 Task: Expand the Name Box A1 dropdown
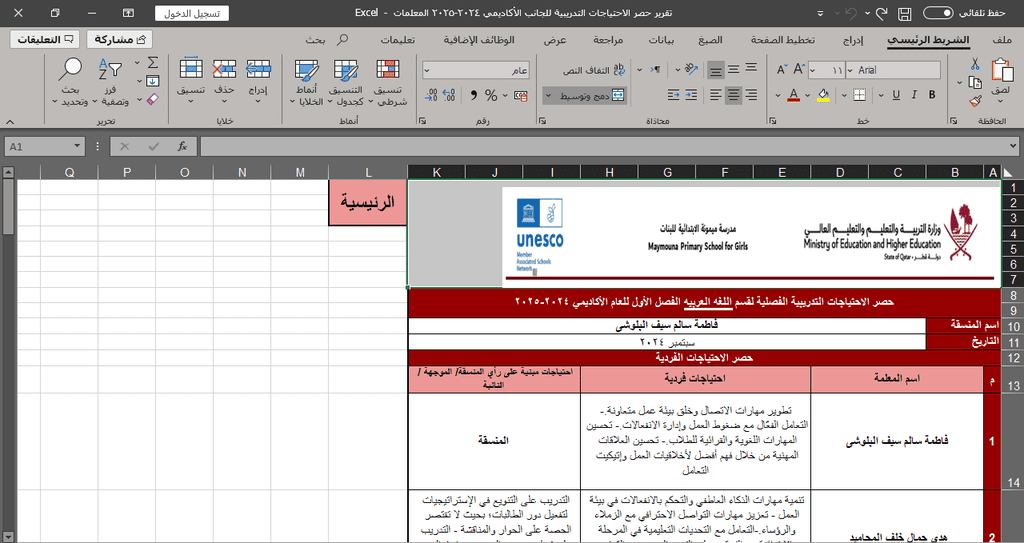click(x=77, y=146)
